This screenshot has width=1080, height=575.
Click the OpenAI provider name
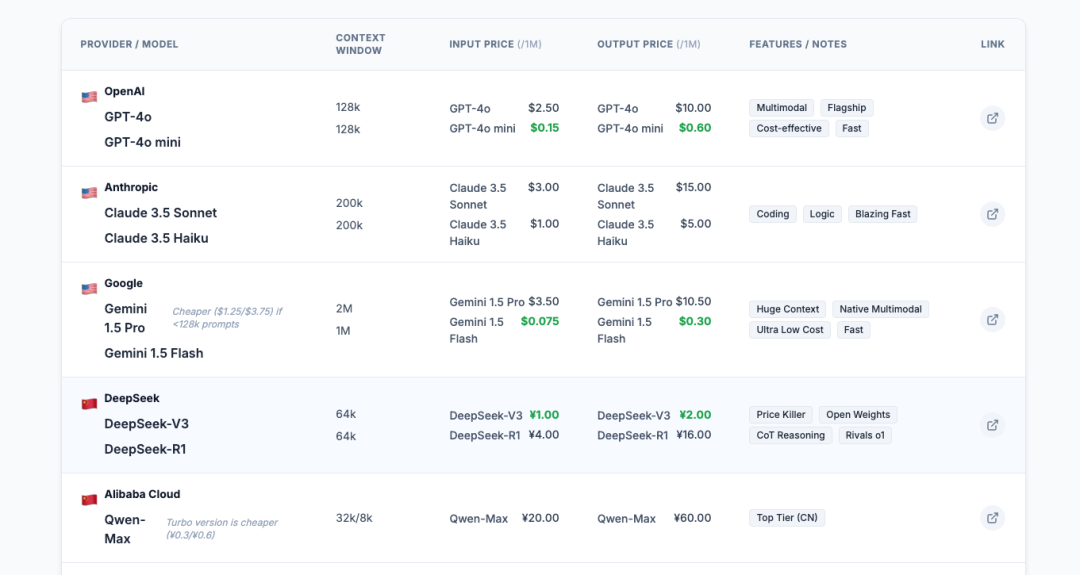pyautogui.click(x=124, y=91)
